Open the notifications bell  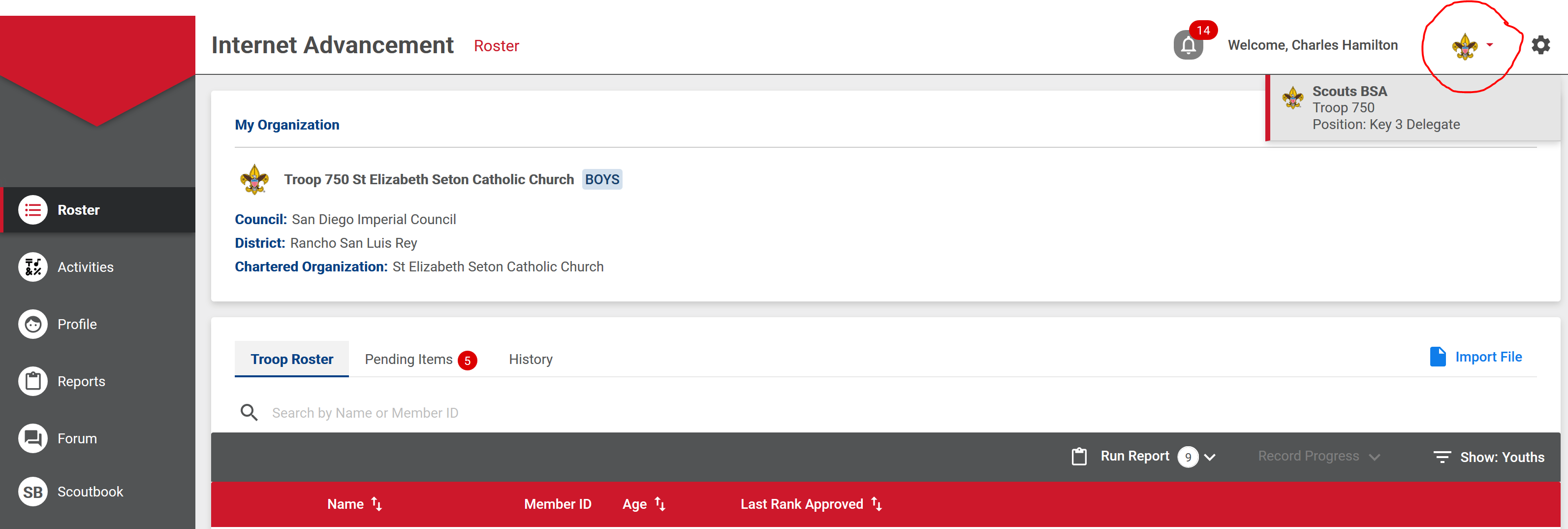click(1188, 45)
